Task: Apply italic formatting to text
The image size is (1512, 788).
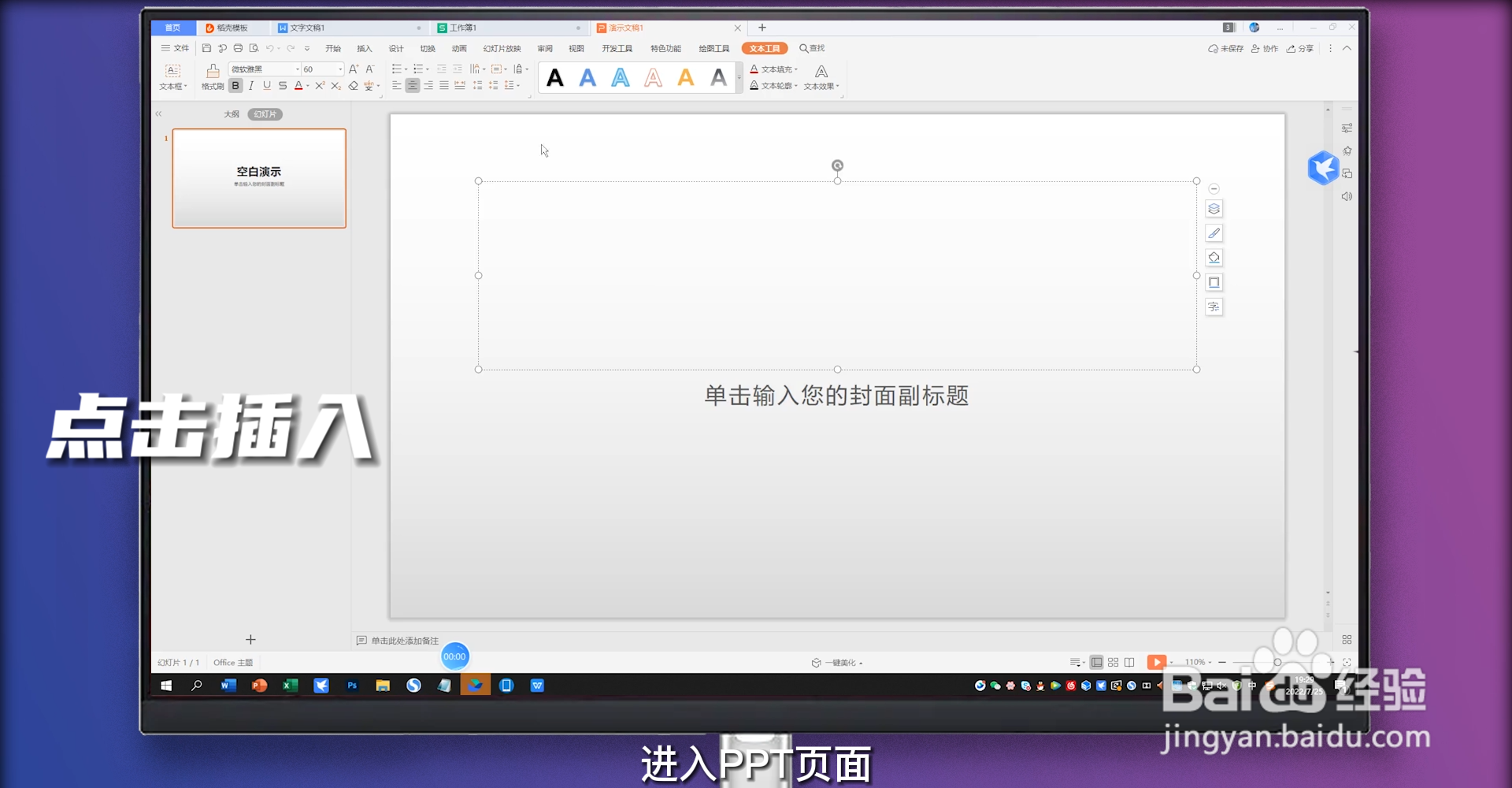Action: coord(251,86)
